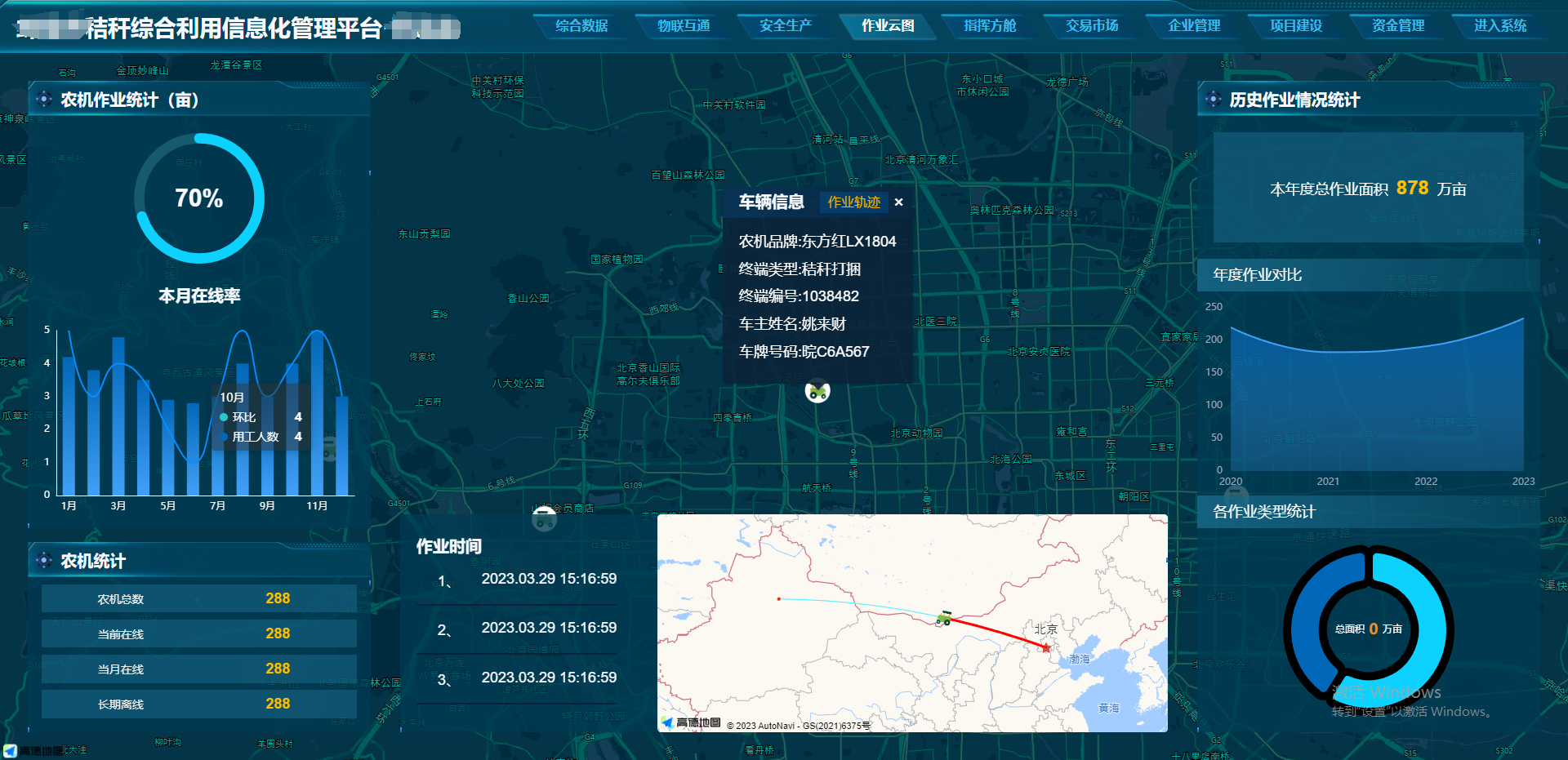Click the 长期离线 288 row
Screen dimensions: 1568x760
199,704
